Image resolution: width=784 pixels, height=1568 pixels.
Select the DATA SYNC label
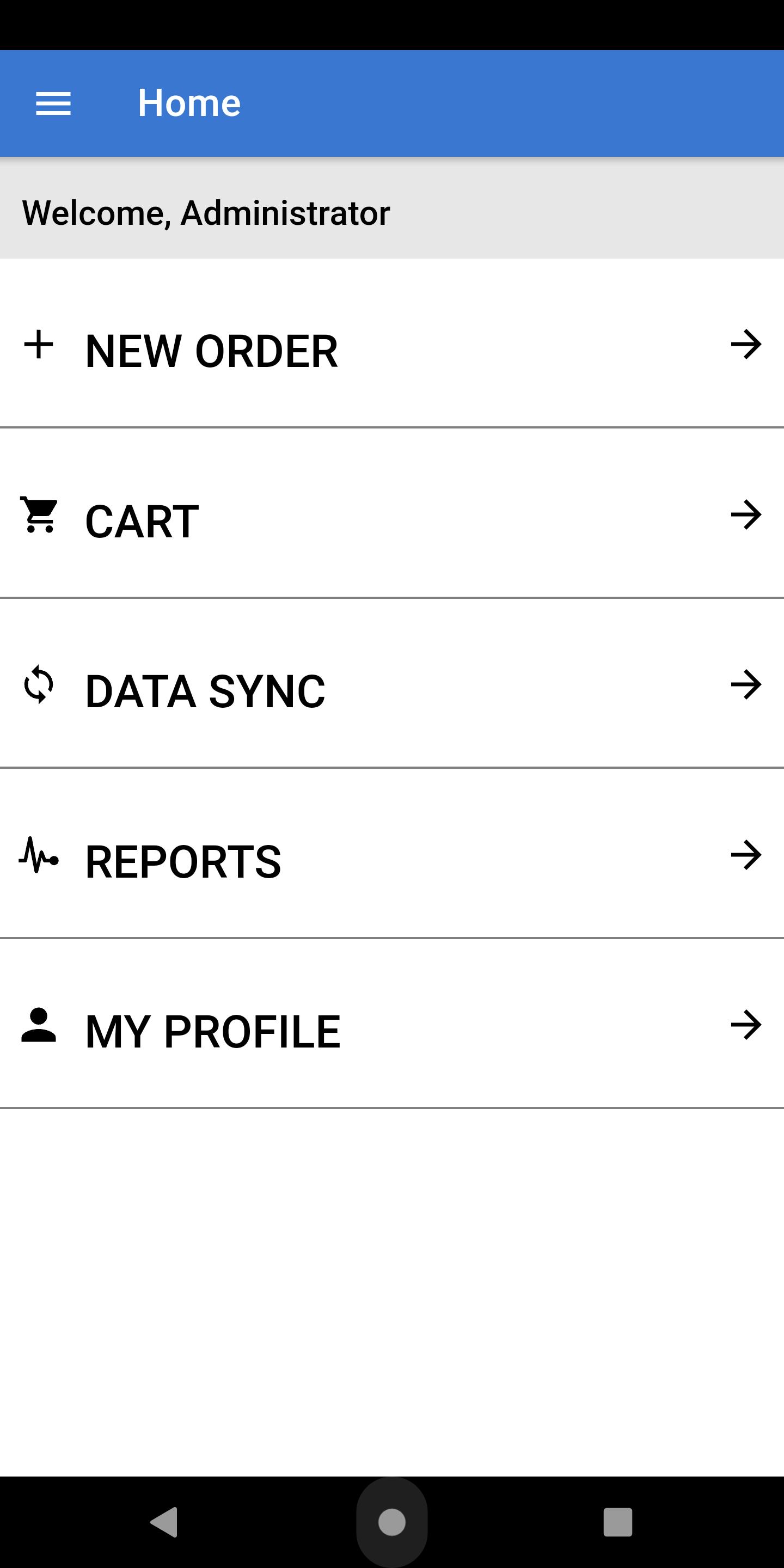(205, 691)
